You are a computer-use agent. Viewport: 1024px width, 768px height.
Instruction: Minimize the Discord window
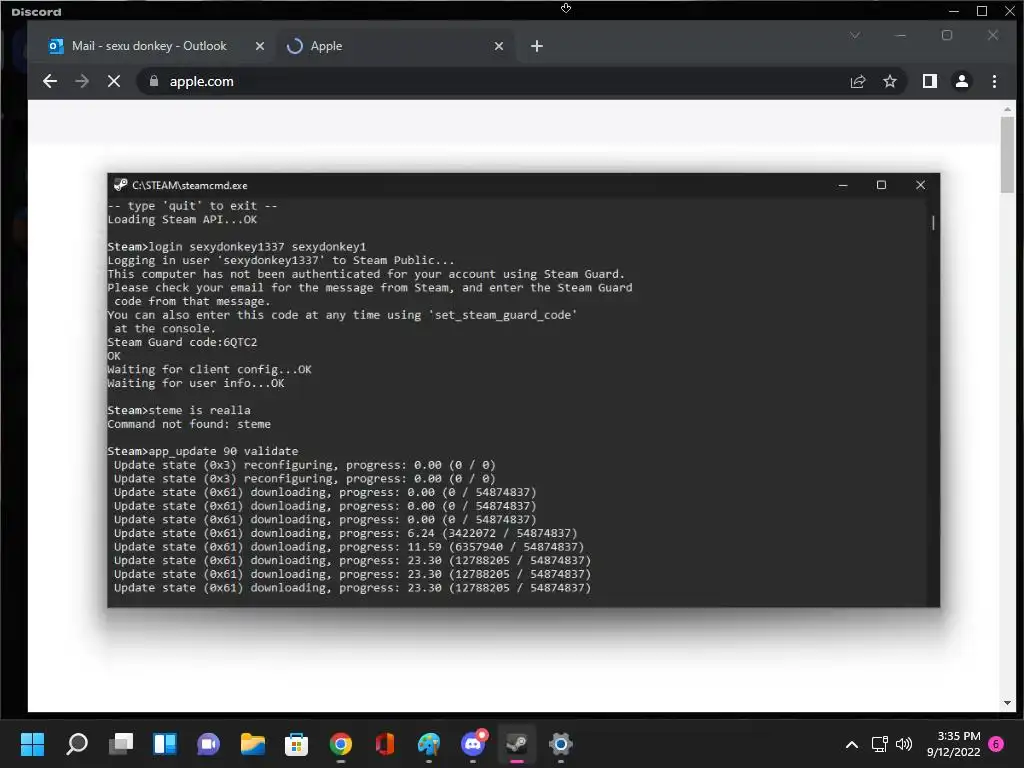(x=953, y=11)
